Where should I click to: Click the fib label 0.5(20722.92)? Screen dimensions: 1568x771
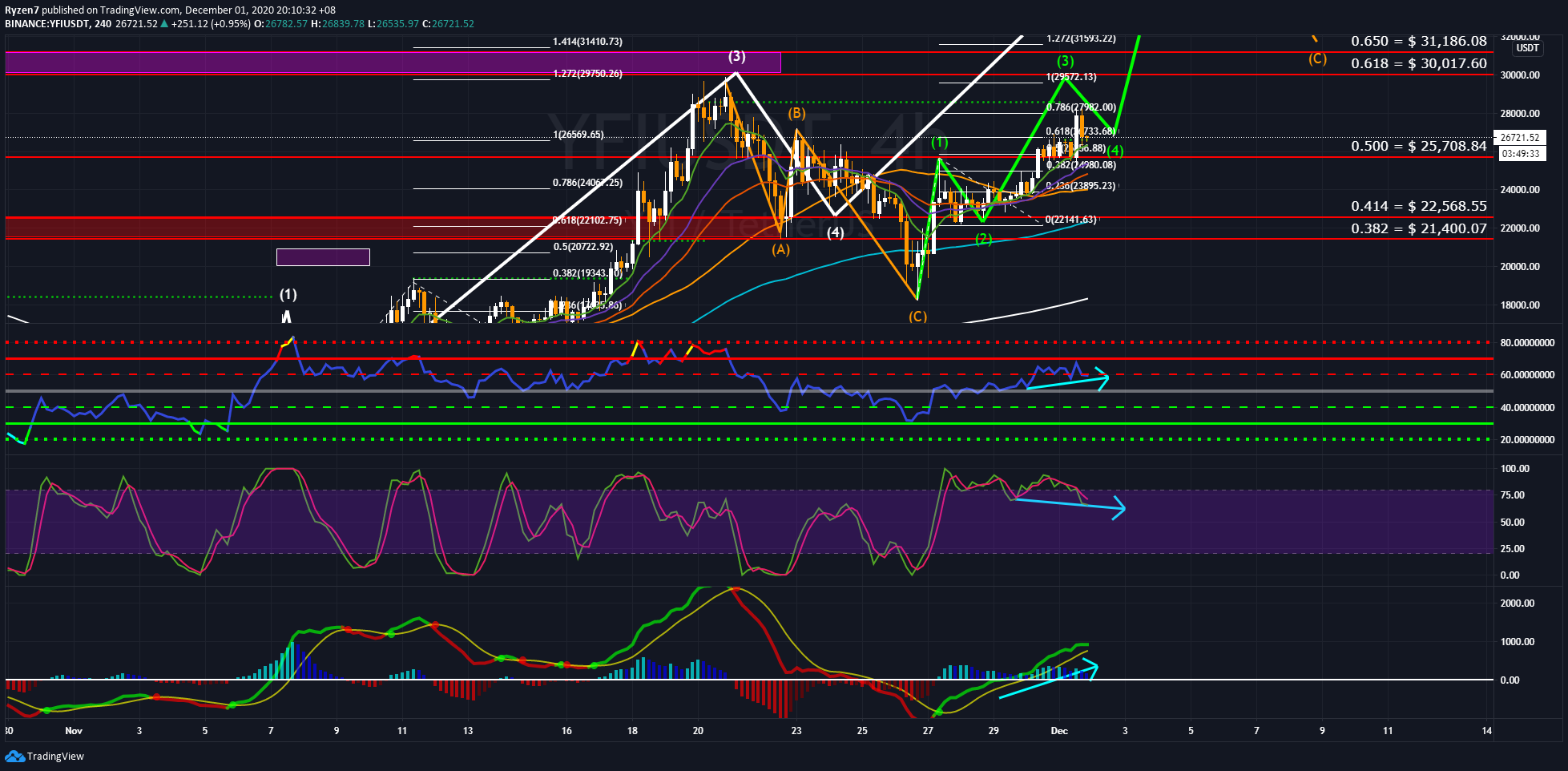click(583, 247)
